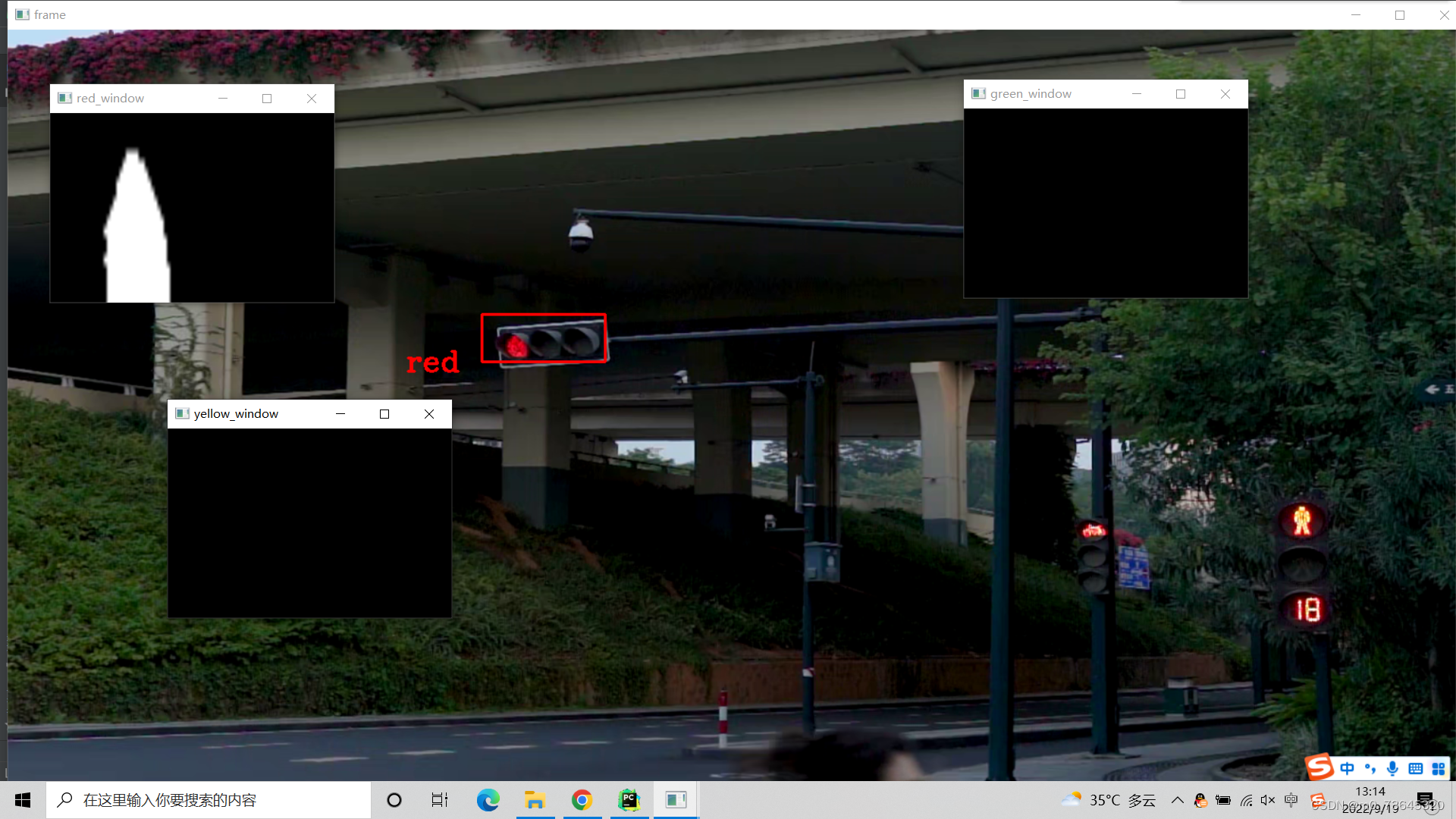
Task: Minimize the red_window
Action: [x=223, y=99]
